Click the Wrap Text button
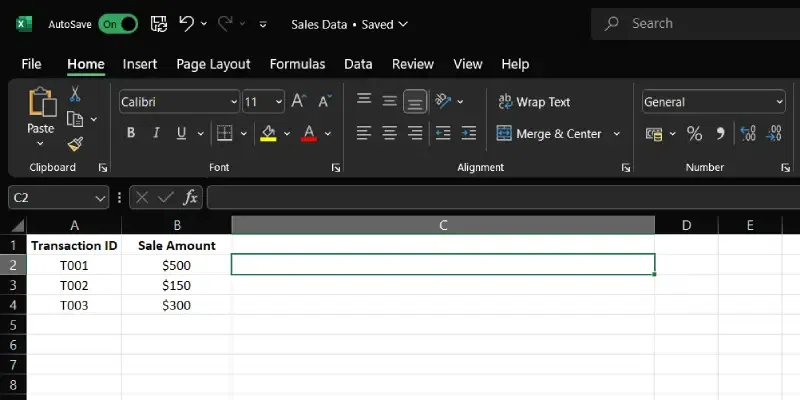 coord(533,102)
